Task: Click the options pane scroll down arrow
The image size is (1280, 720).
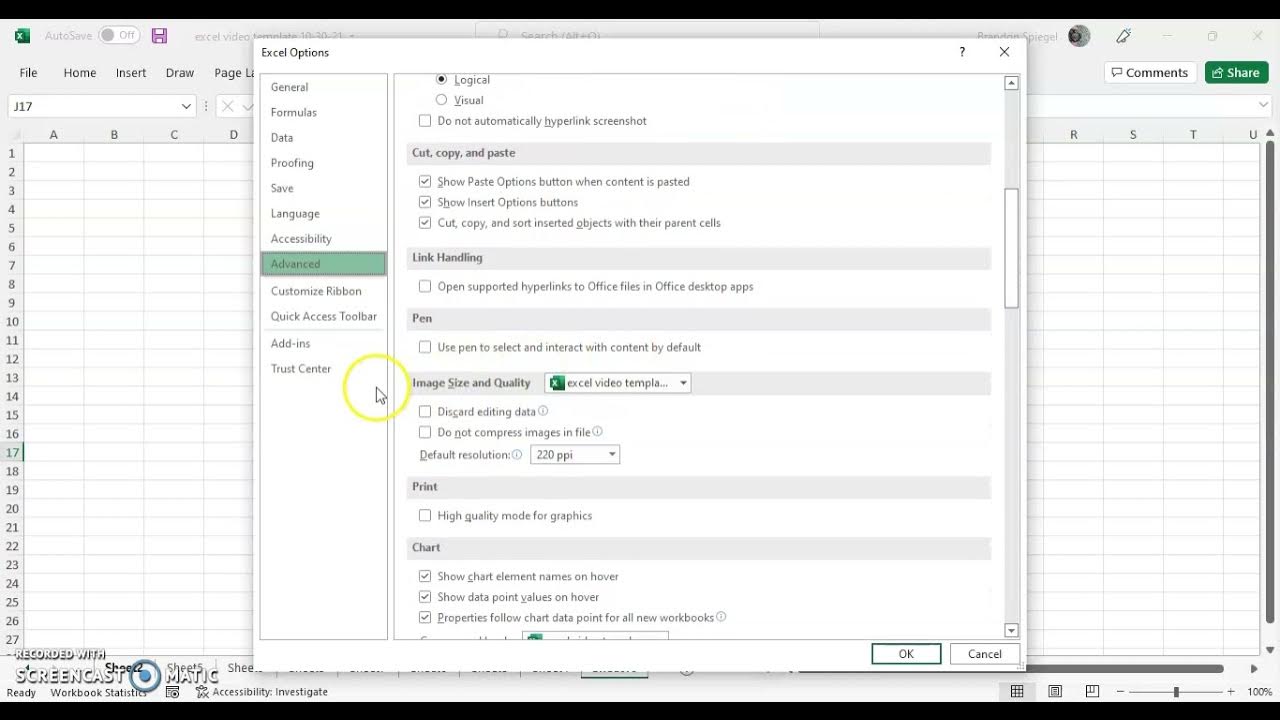Action: [1011, 630]
